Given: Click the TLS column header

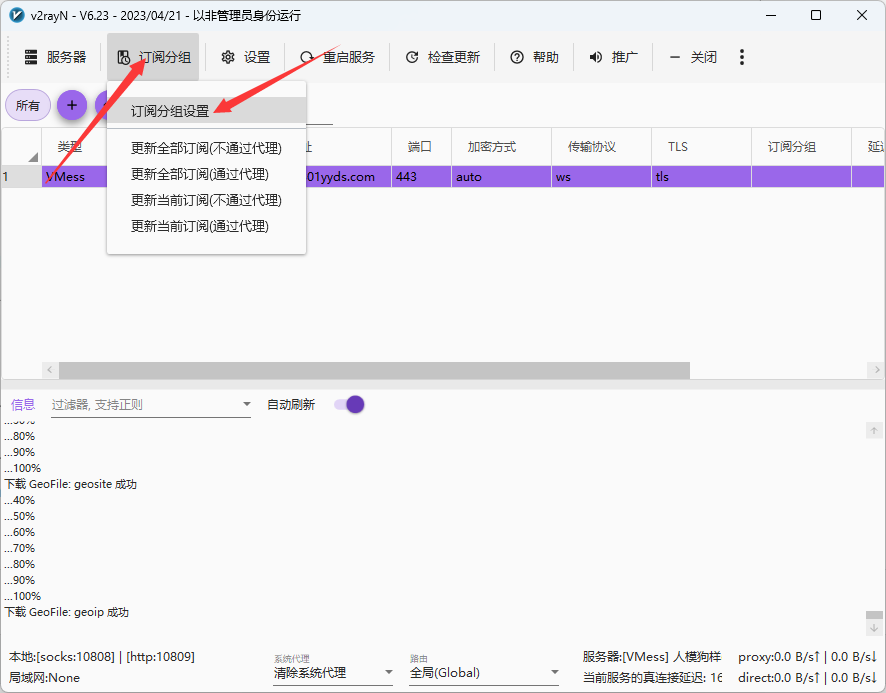Looking at the screenshot, I should pyautogui.click(x=701, y=147).
